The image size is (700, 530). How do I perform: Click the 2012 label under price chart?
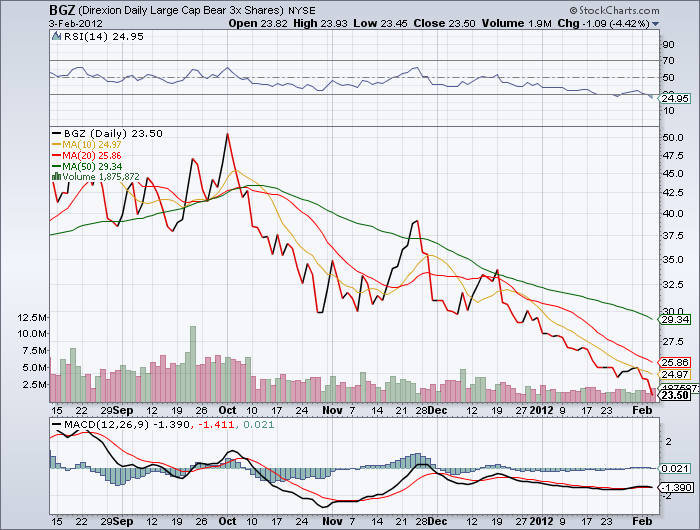point(542,410)
